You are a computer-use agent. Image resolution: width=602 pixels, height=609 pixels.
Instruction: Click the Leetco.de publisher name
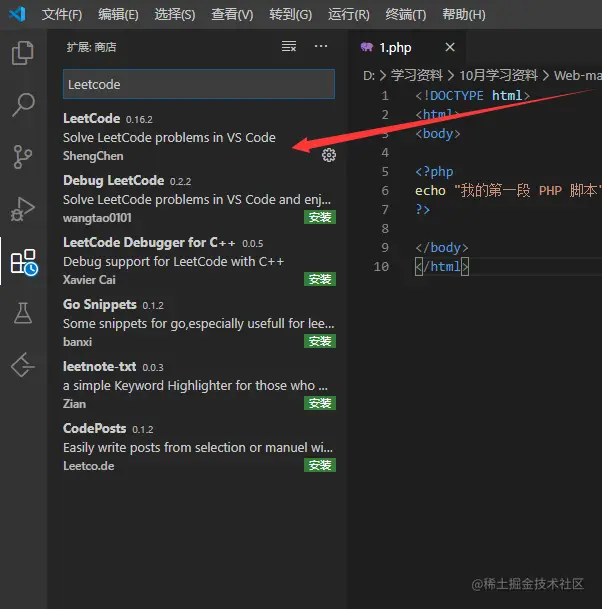coord(89,466)
